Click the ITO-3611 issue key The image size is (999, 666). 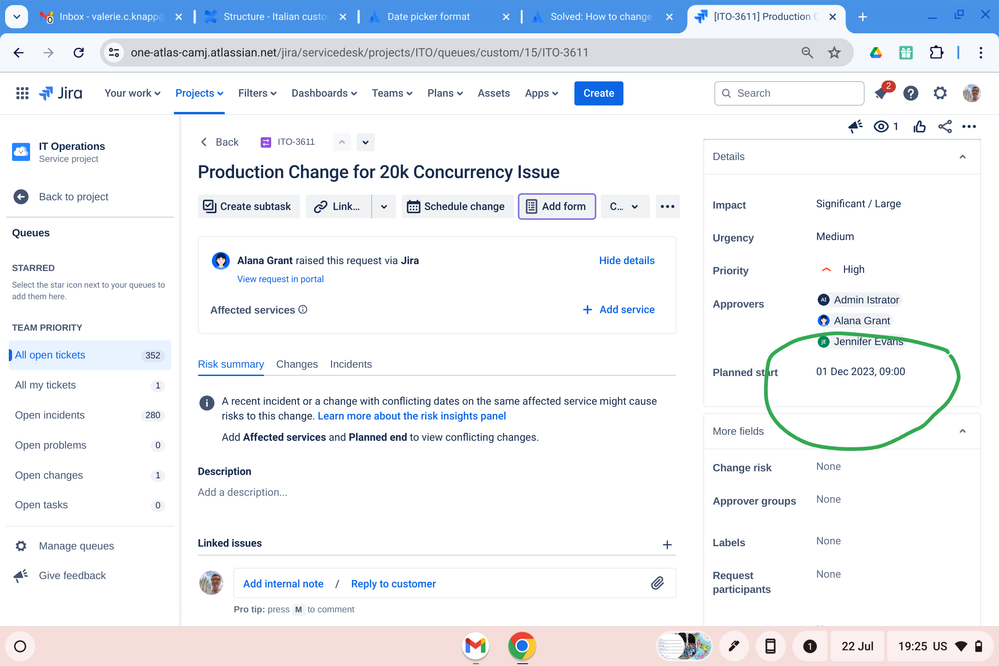pyautogui.click(x=296, y=141)
